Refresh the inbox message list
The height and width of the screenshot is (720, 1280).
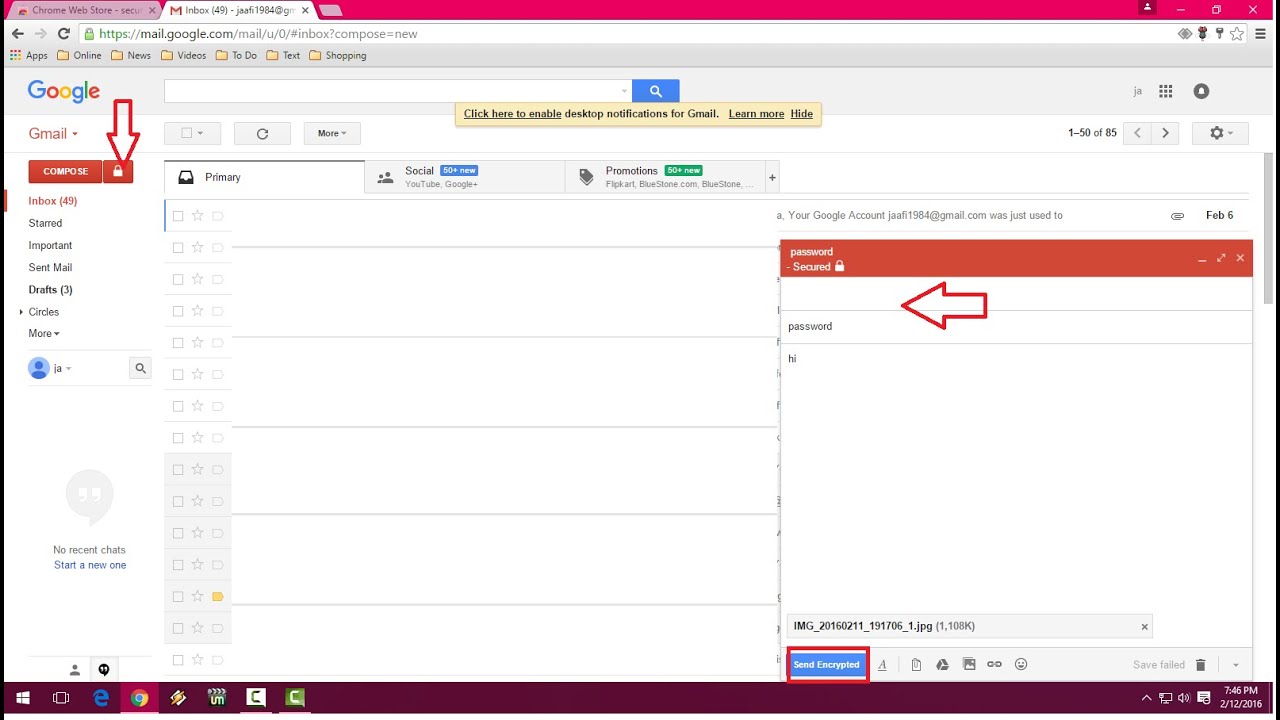(262, 133)
